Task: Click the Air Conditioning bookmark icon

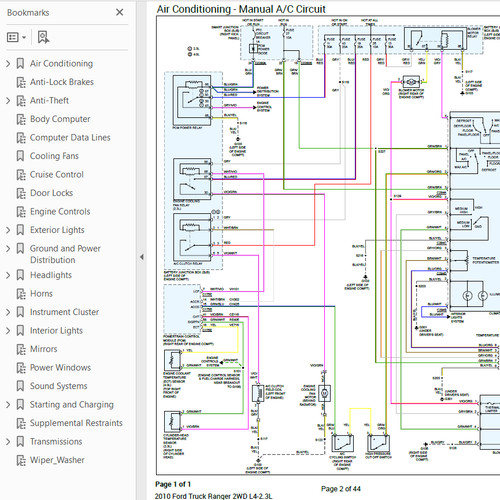Action: 20,63
